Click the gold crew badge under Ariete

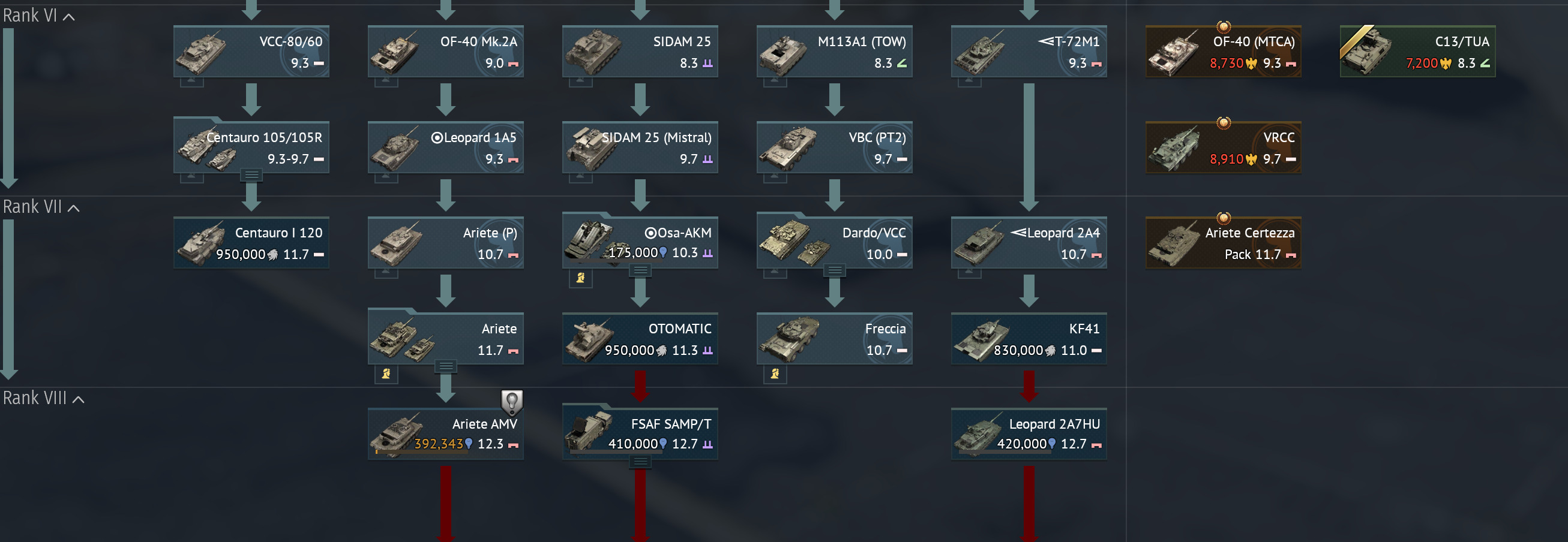click(386, 374)
